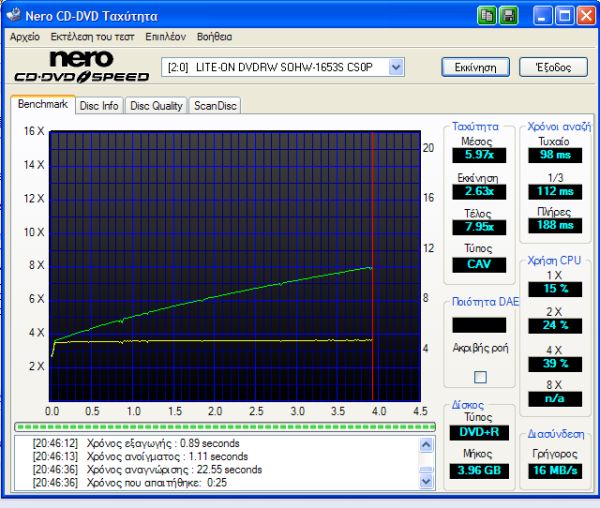Screen dimensions: 600x508
Task: Click the Nero app icon in title bar
Action: (x=13, y=15)
